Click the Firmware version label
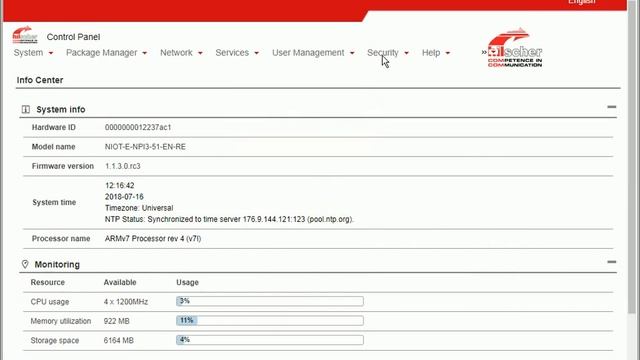 (63, 166)
